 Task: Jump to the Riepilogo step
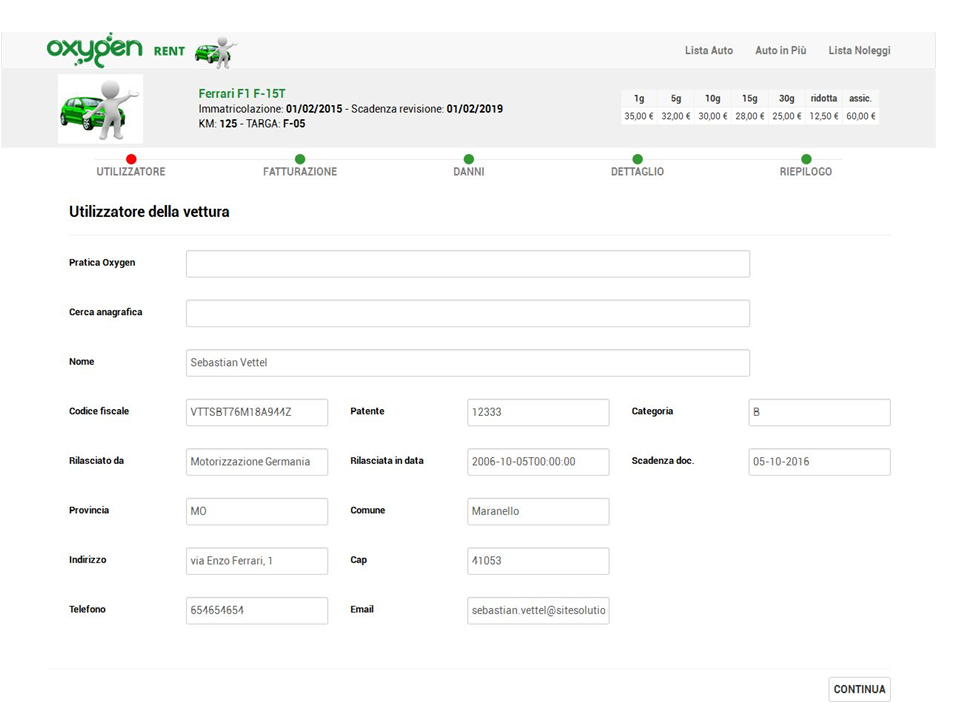(x=806, y=171)
